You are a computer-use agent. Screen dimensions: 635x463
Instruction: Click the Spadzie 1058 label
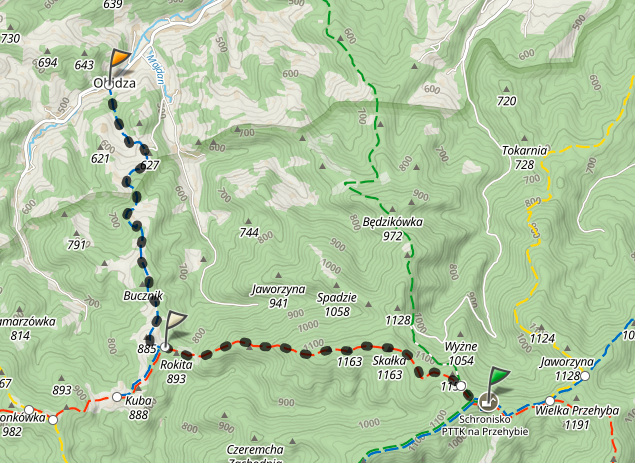[x=337, y=304]
